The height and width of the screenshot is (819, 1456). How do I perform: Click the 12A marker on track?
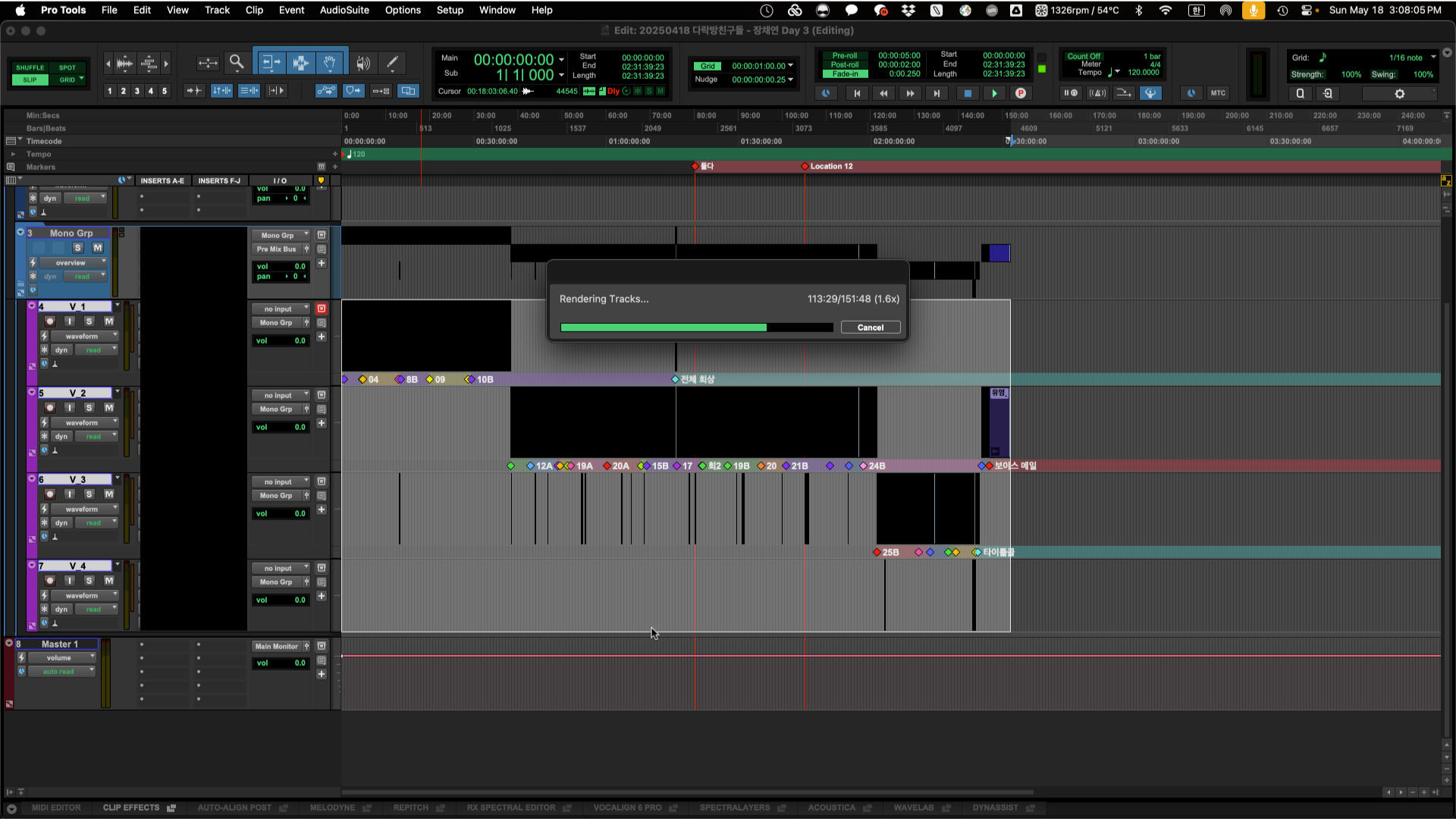coord(540,466)
